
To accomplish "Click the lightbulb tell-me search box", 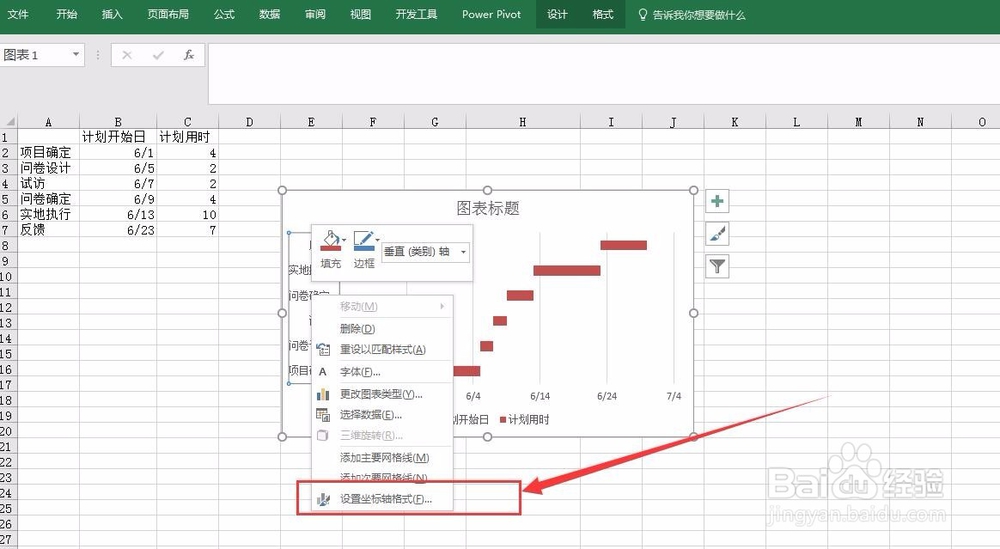I will click(691, 15).
